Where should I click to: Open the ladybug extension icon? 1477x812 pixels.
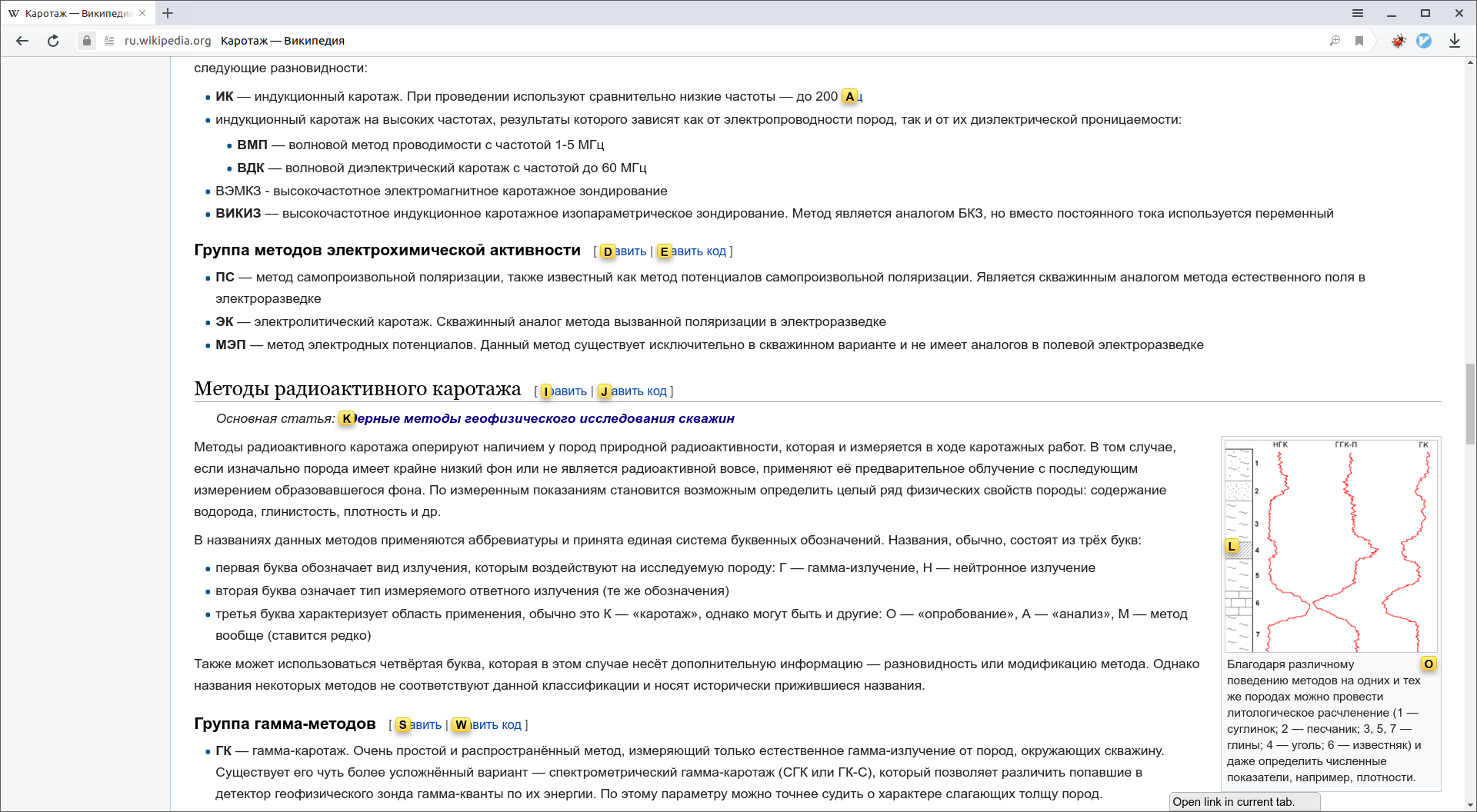[x=1399, y=41]
